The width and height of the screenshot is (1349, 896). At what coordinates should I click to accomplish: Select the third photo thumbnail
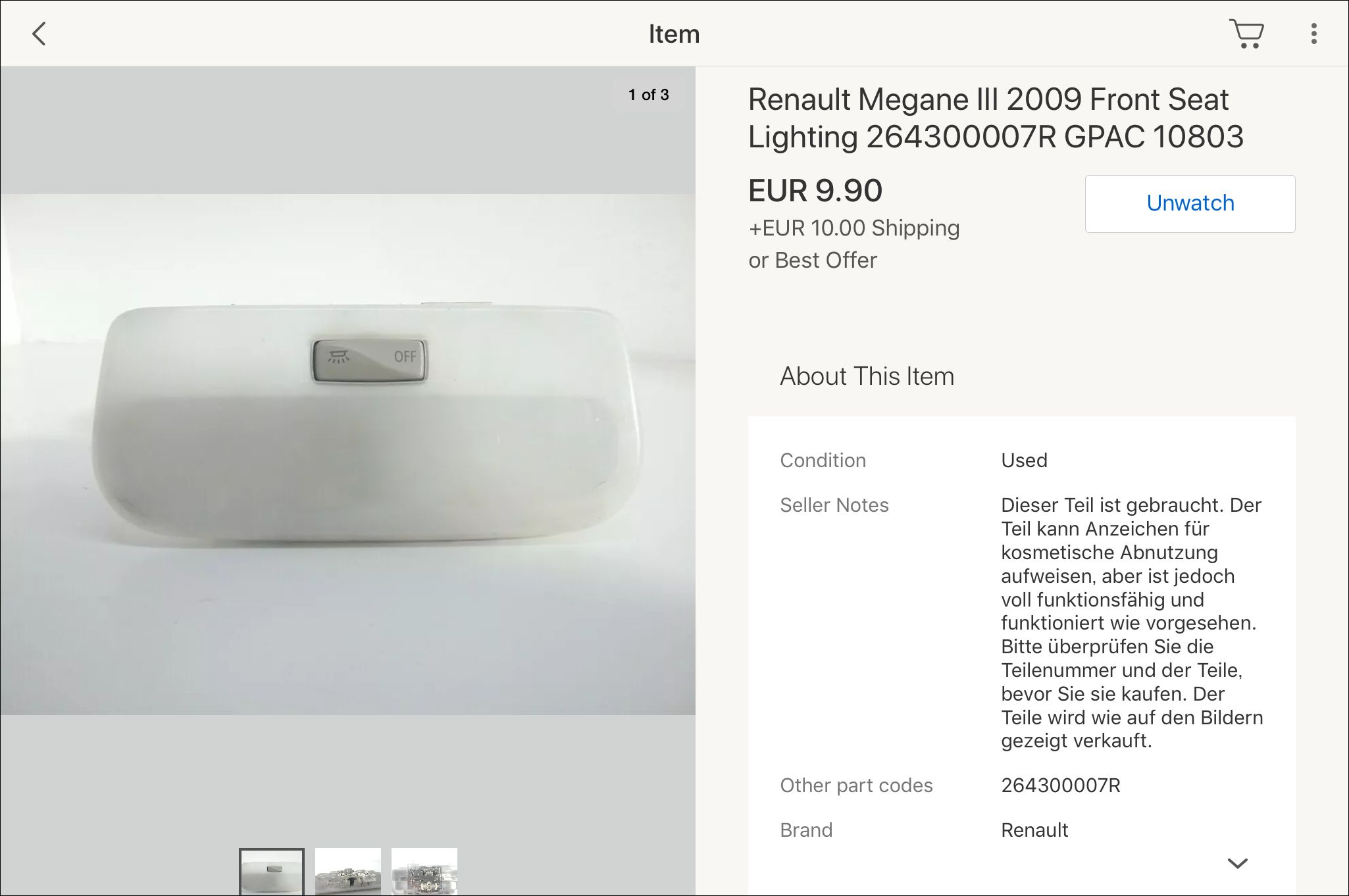point(424,872)
